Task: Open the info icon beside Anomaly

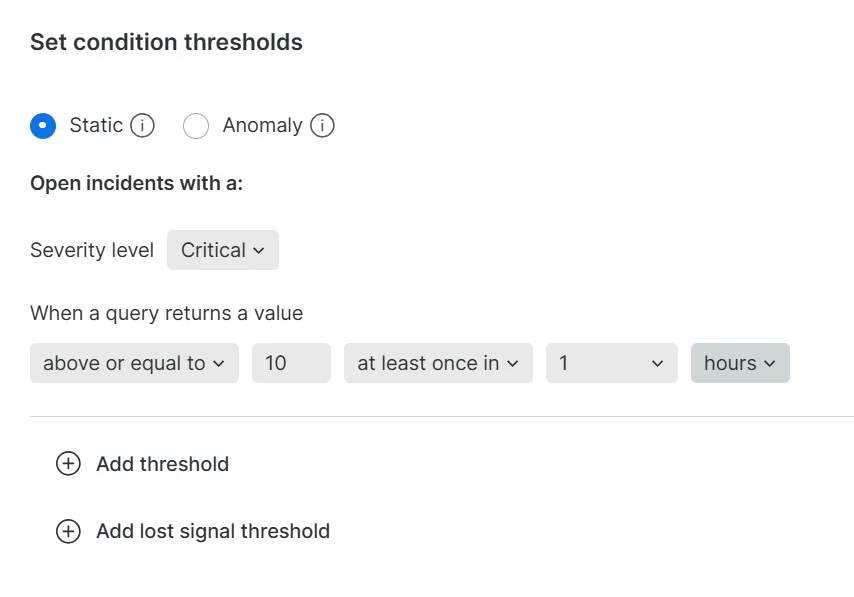Action: pyautogui.click(x=322, y=126)
